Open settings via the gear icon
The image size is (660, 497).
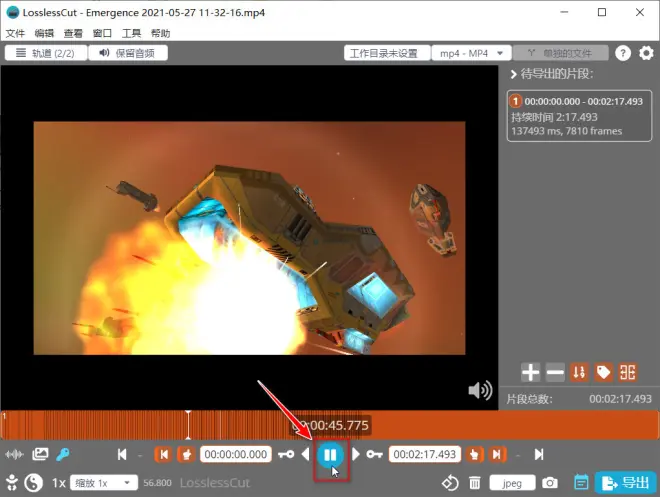[x=646, y=53]
